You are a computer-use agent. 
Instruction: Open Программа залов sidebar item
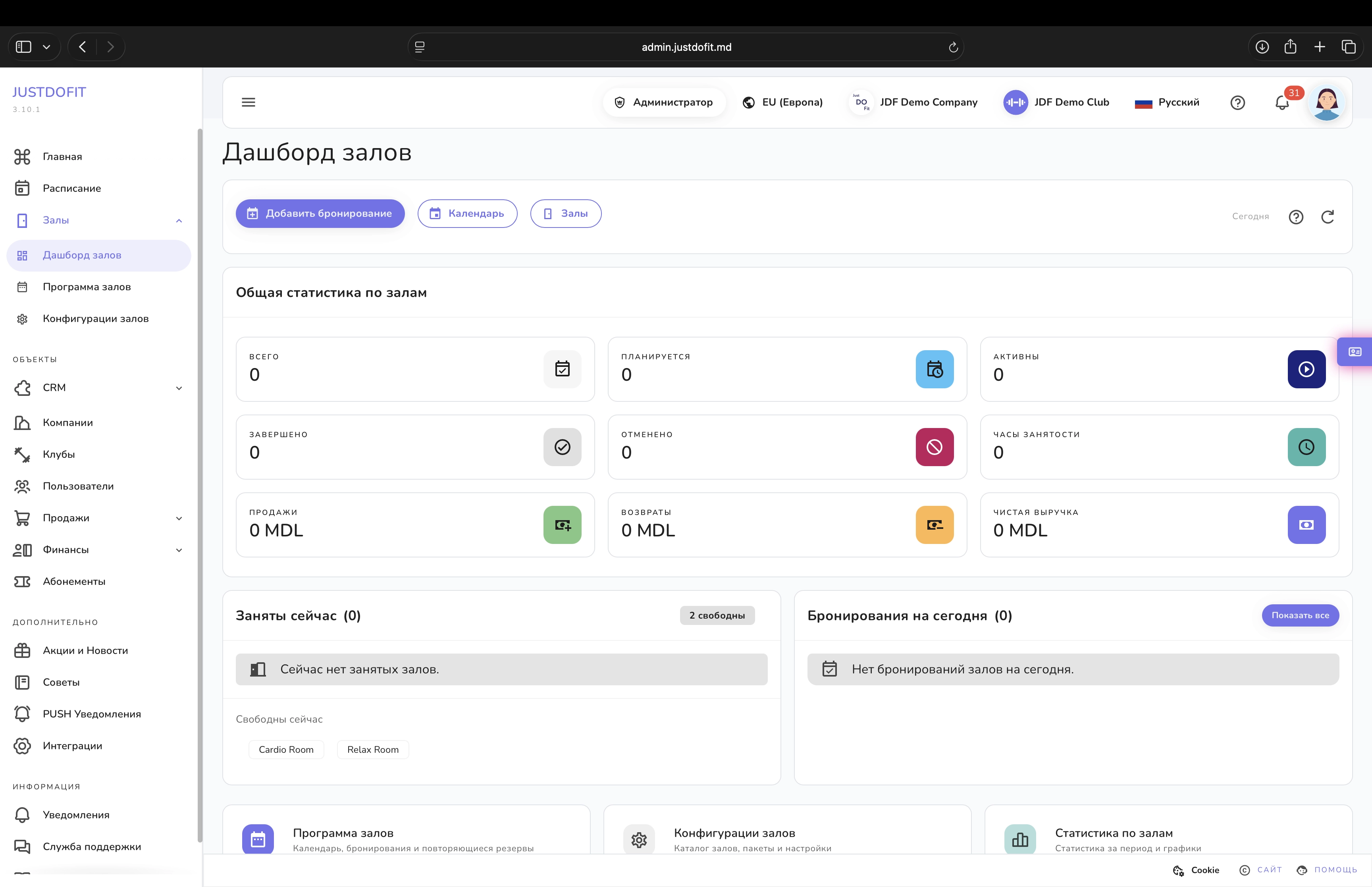coord(99,287)
